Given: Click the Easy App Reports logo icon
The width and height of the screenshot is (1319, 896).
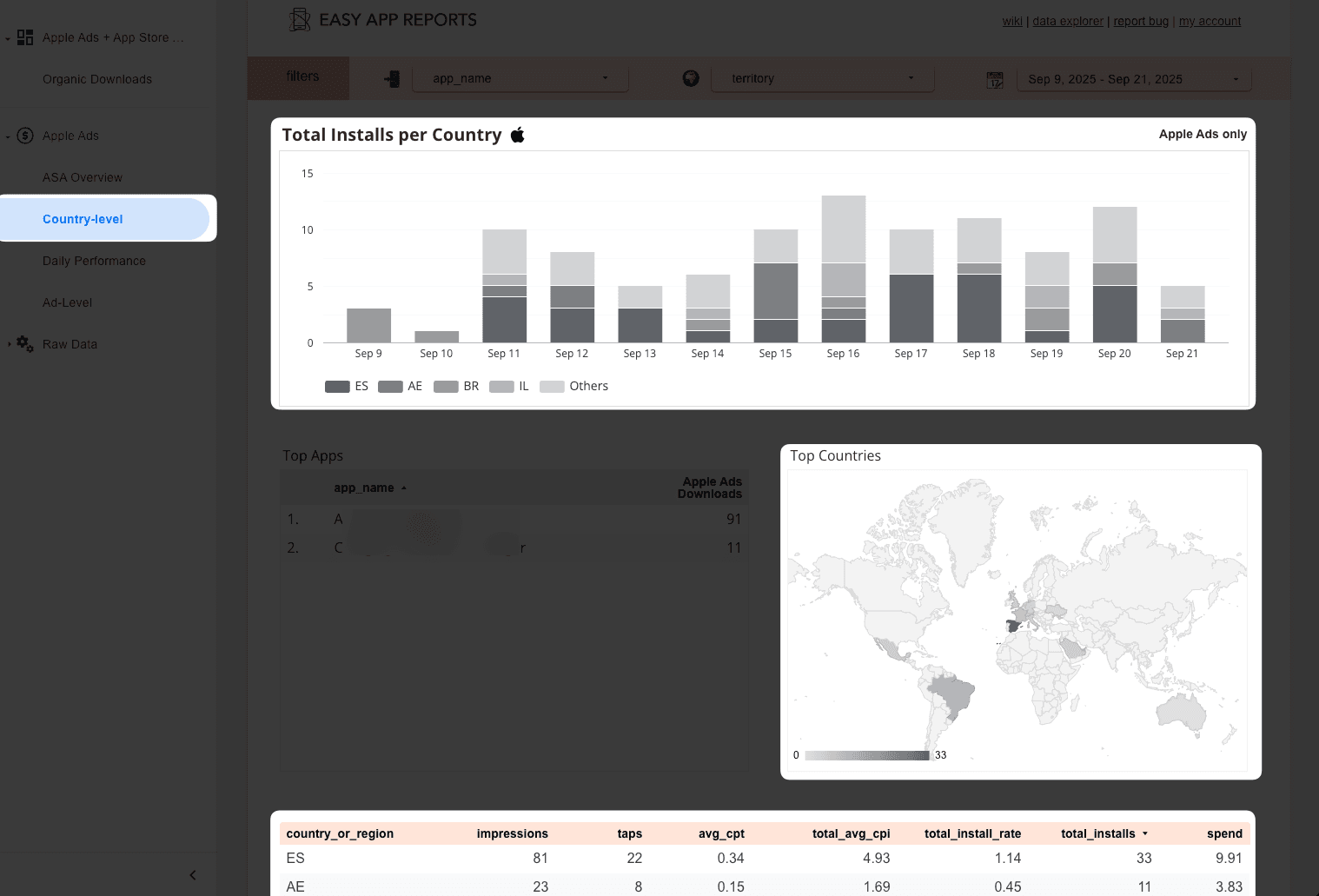Looking at the screenshot, I should (x=300, y=20).
